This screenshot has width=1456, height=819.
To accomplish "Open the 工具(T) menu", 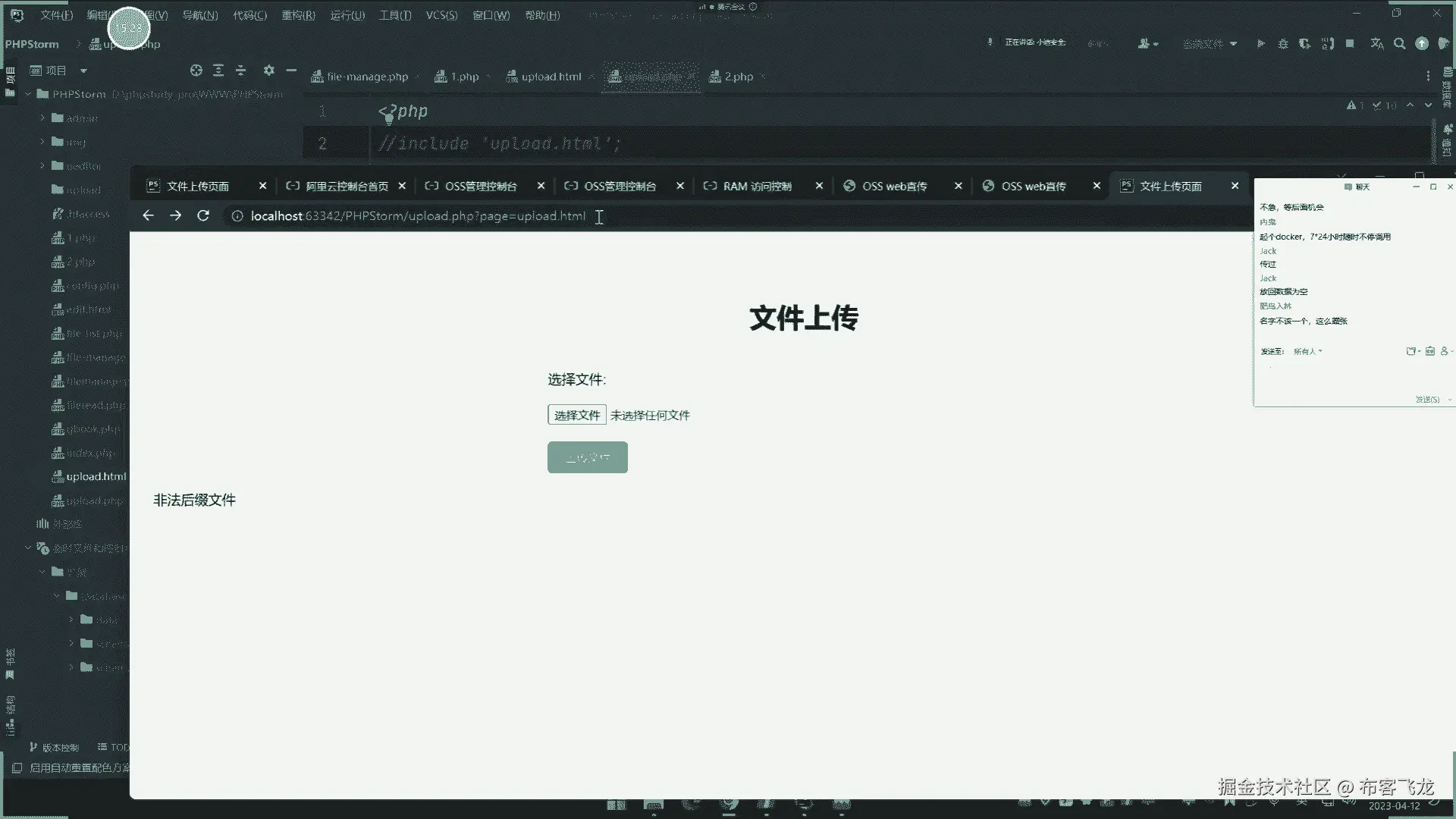I will point(394,15).
